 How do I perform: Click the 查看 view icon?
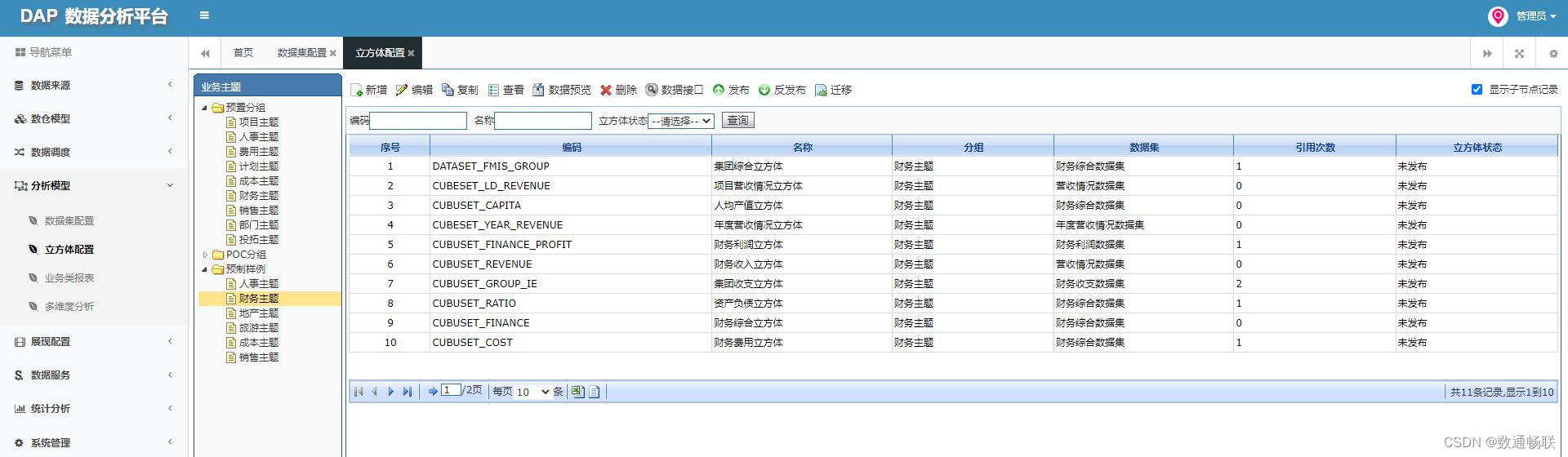click(493, 90)
